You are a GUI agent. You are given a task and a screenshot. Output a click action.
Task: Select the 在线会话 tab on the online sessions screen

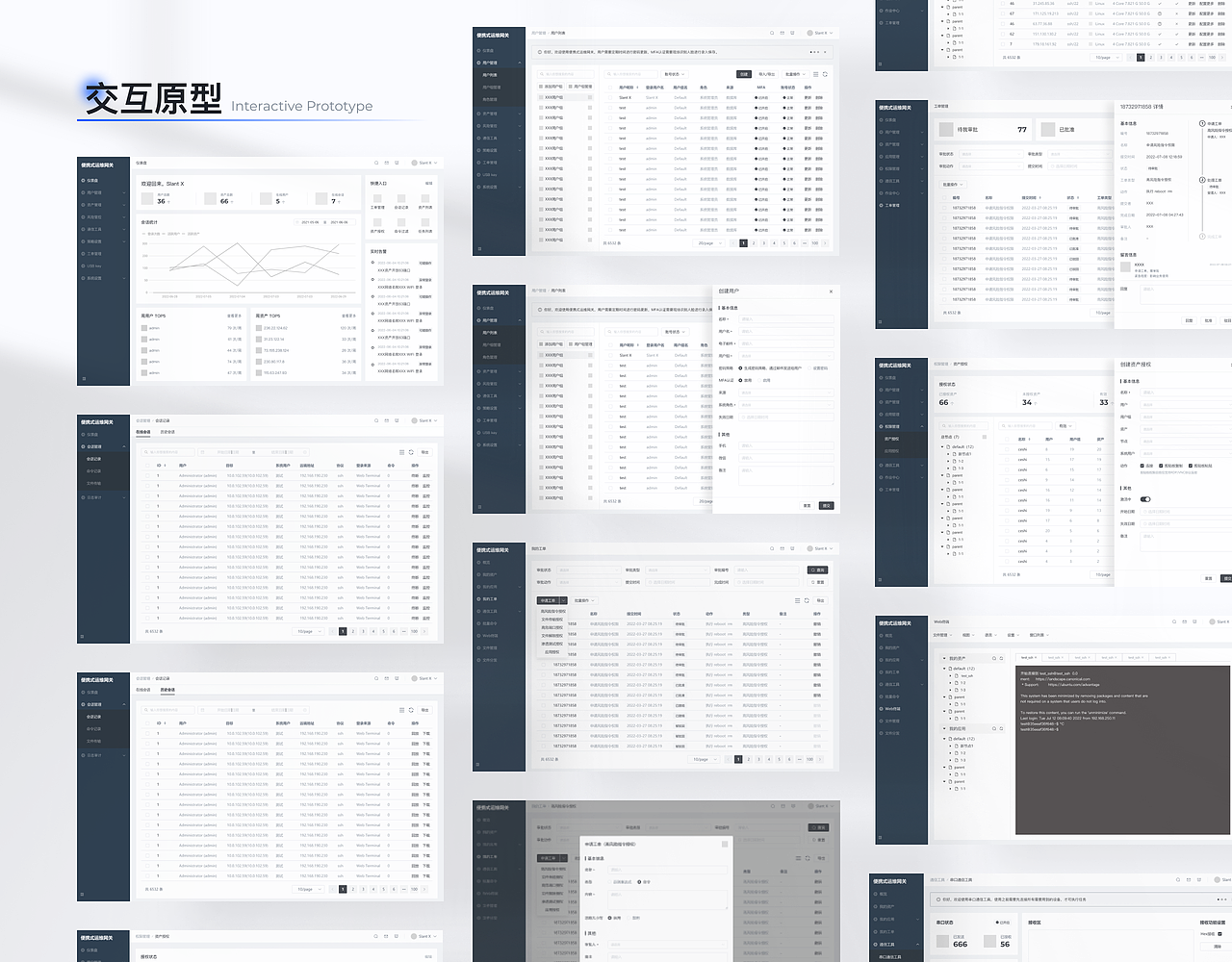[143, 432]
